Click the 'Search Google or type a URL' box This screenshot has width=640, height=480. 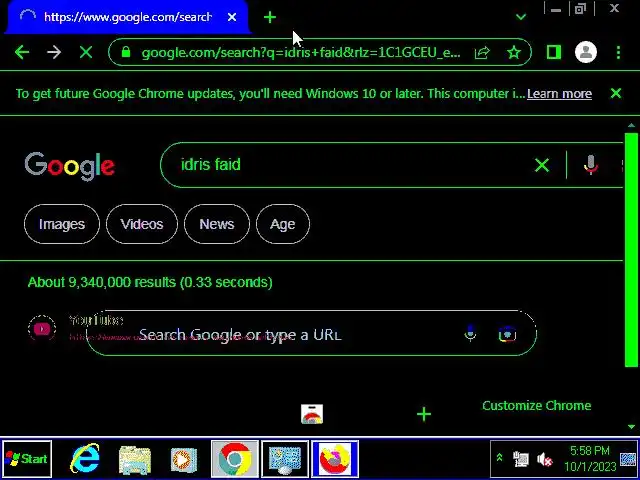(311, 334)
